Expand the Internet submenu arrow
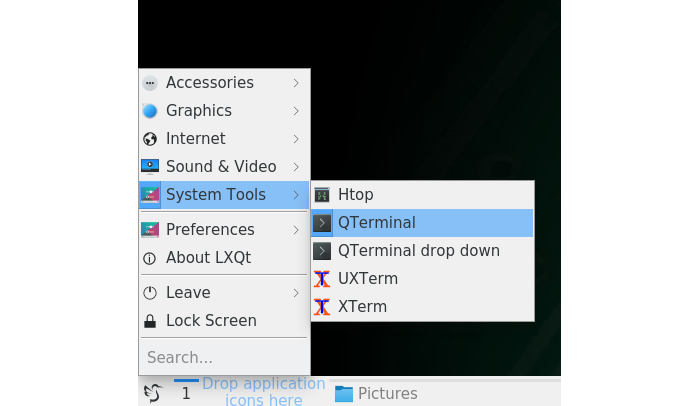The width and height of the screenshot is (700, 406). (296, 139)
